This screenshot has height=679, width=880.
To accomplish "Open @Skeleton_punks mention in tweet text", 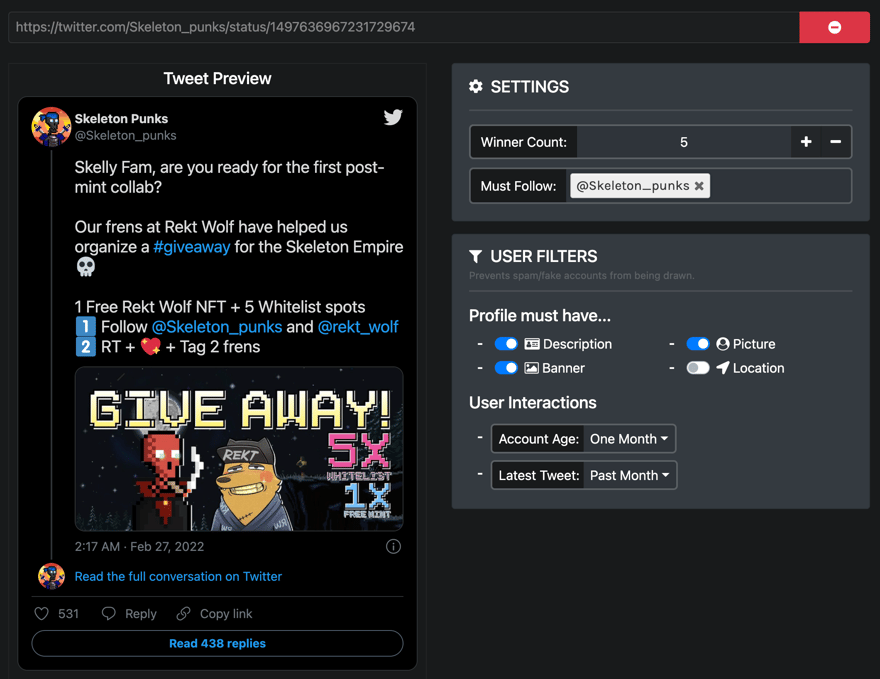I will [x=217, y=327].
